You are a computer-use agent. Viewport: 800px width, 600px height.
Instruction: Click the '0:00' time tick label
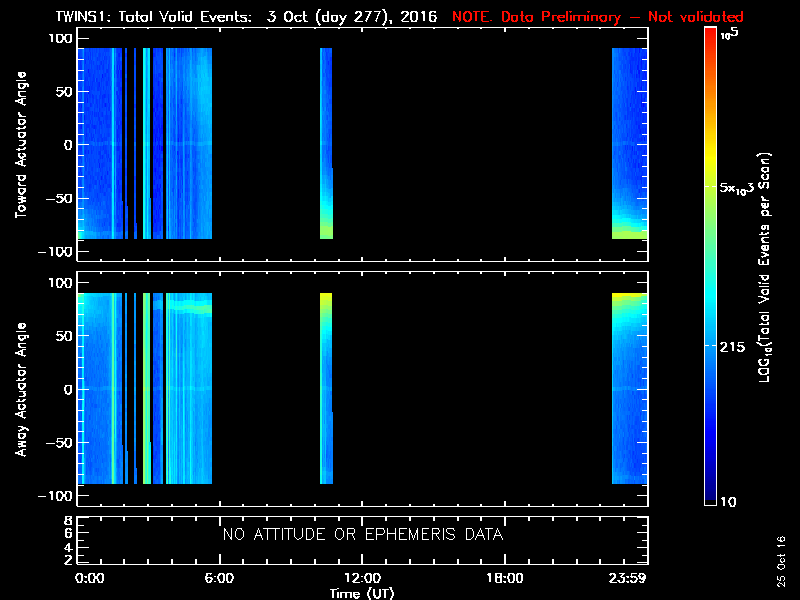[90, 578]
